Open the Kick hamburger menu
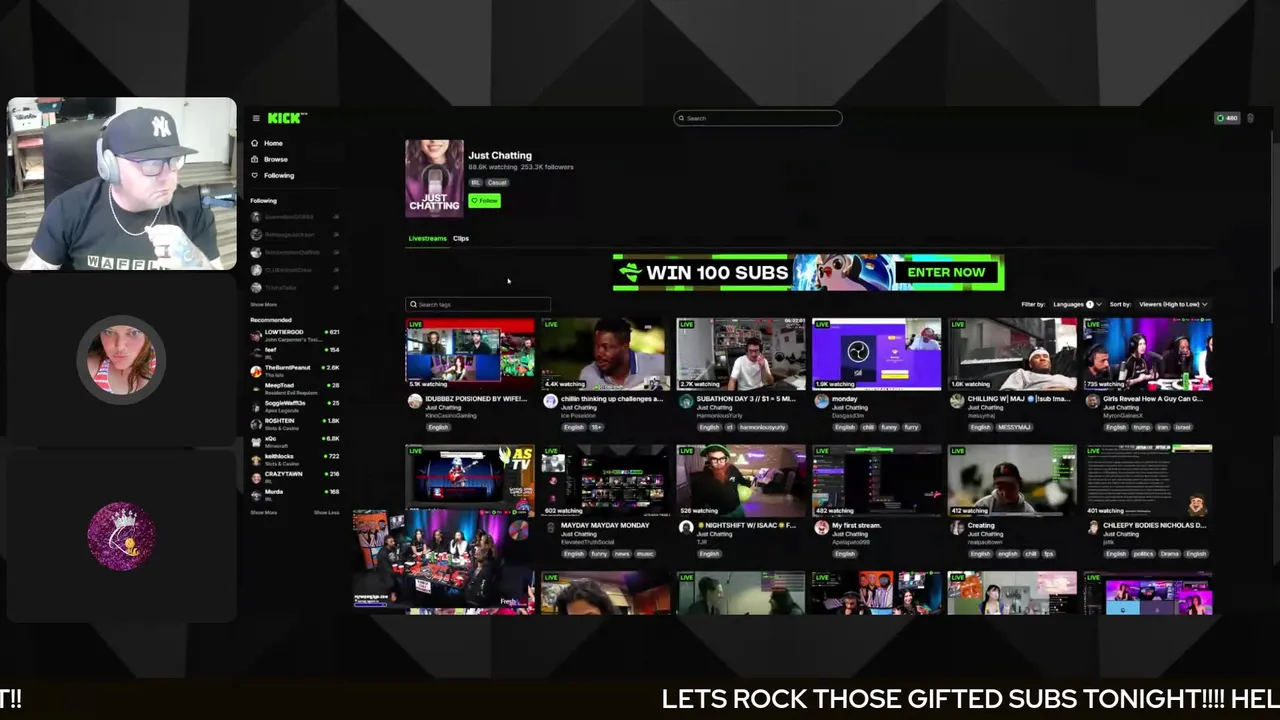Image resolution: width=1280 pixels, height=720 pixels. (x=256, y=118)
